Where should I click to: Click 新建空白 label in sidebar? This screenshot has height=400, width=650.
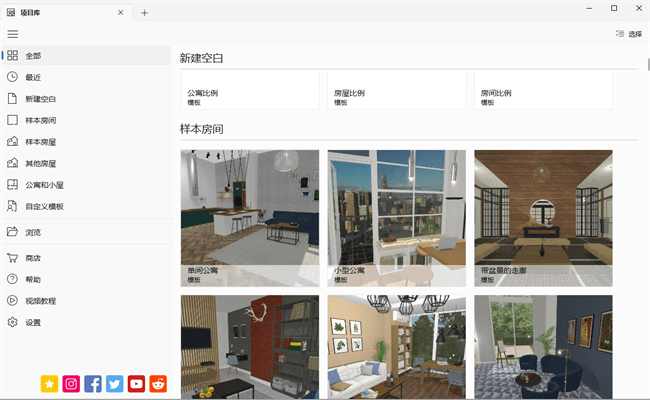pyautogui.click(x=41, y=99)
